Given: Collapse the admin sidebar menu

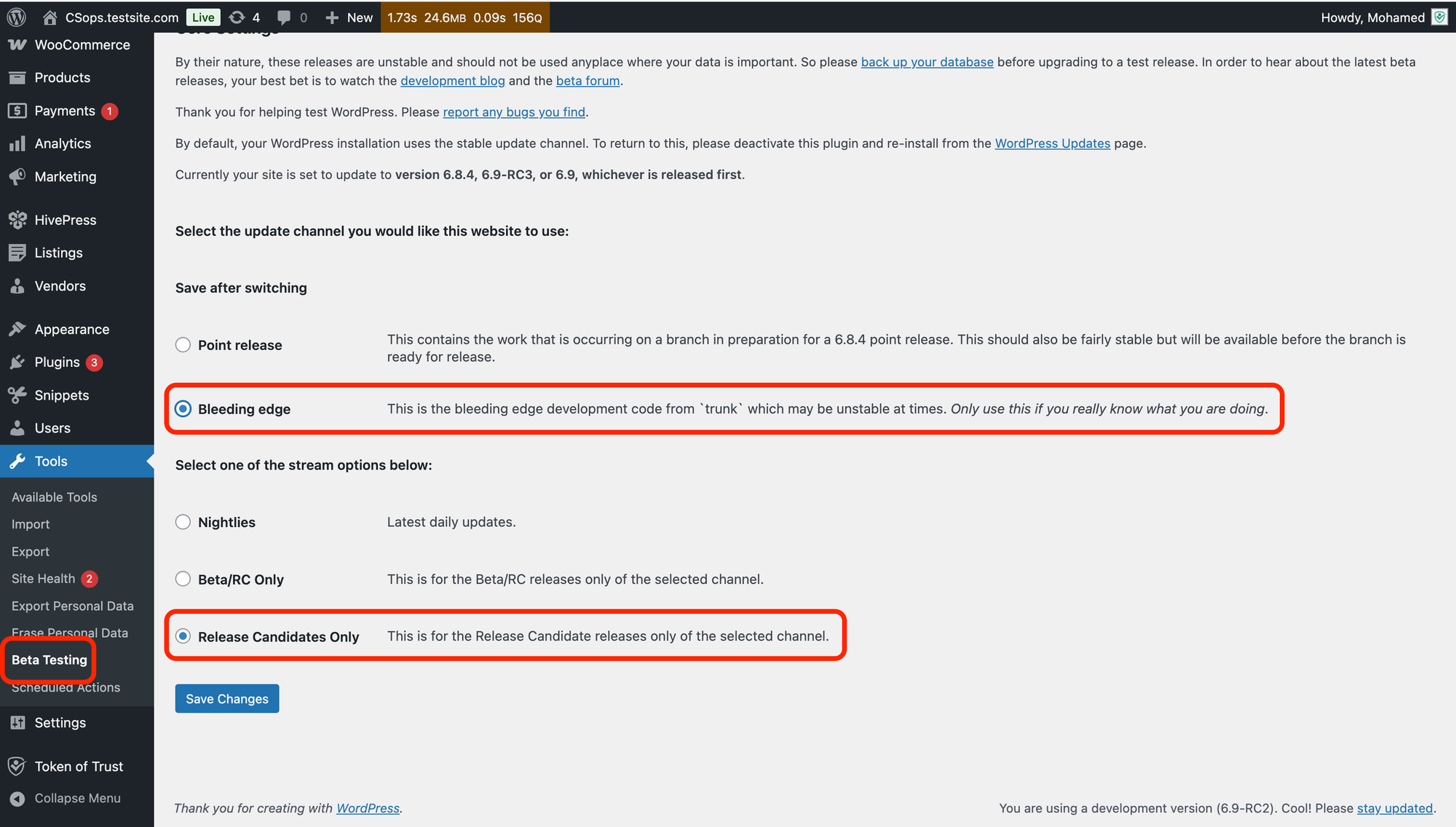Looking at the screenshot, I should pos(76,798).
